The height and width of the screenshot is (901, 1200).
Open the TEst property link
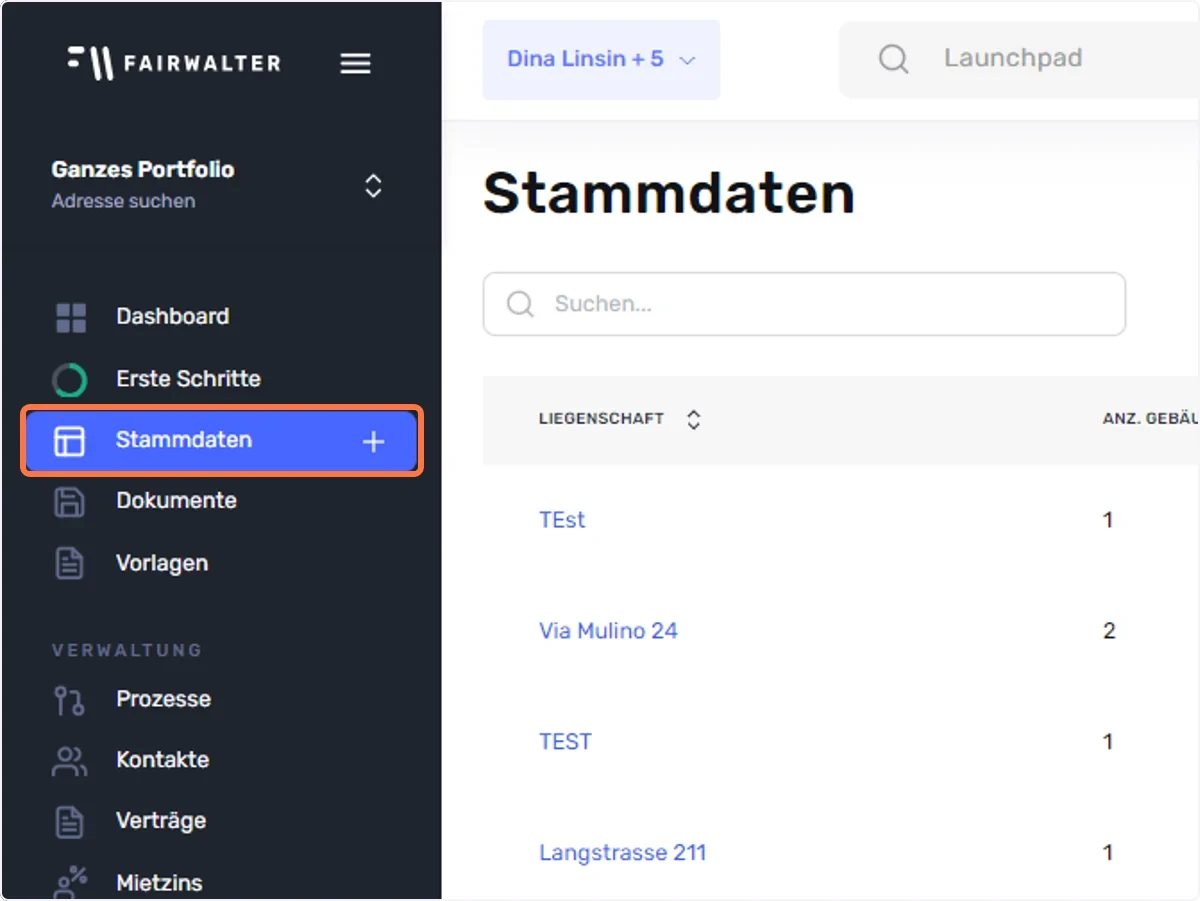(562, 520)
